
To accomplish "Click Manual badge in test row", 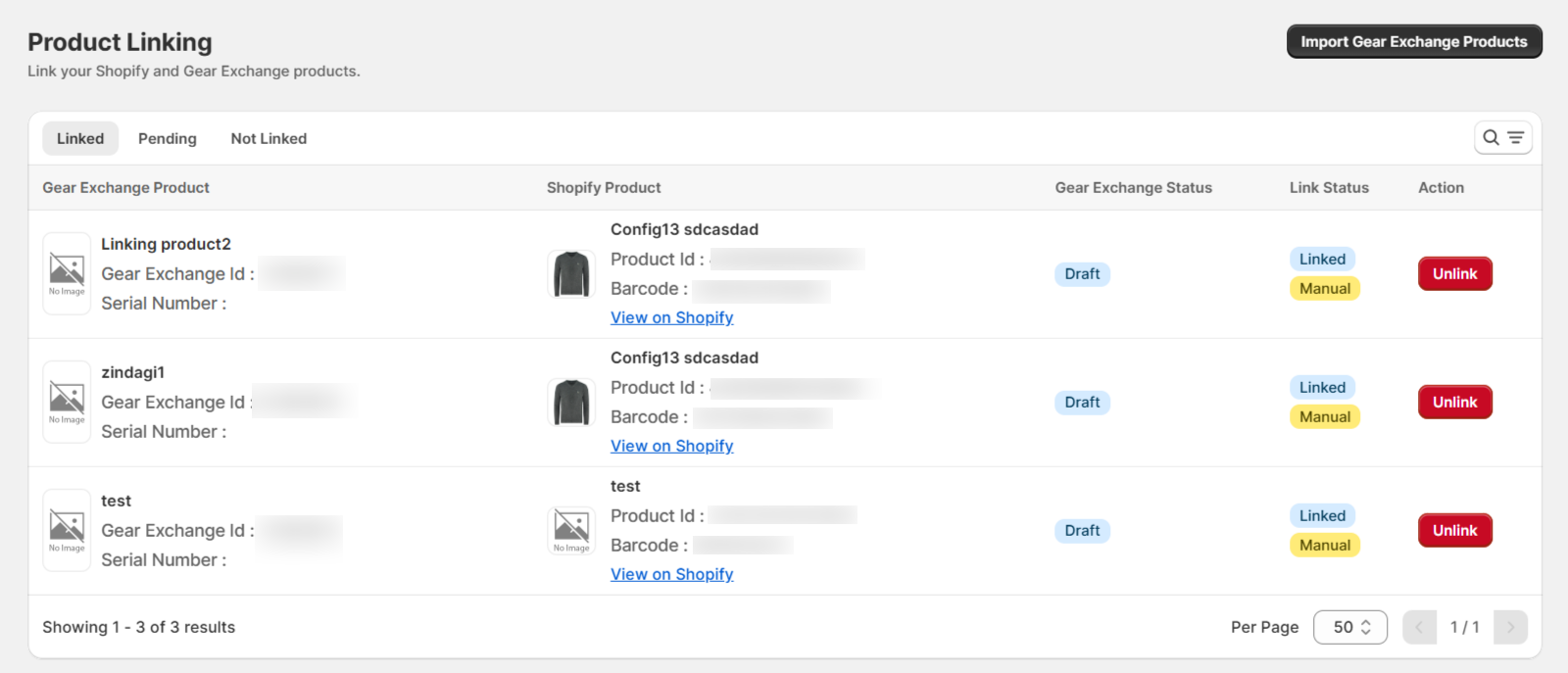I will point(1325,545).
